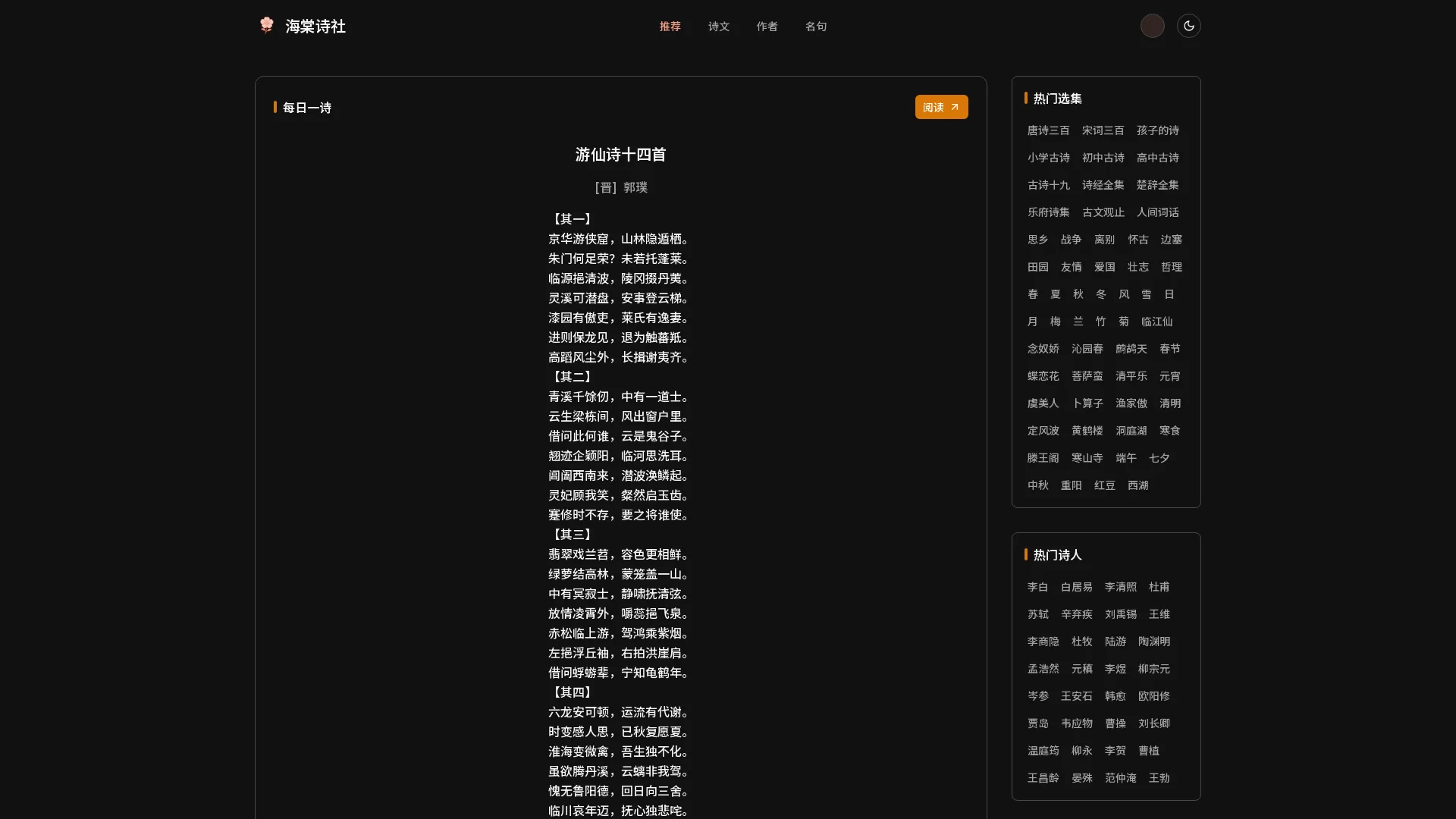Click the 海棠诗社 flower logo icon

pos(266,25)
